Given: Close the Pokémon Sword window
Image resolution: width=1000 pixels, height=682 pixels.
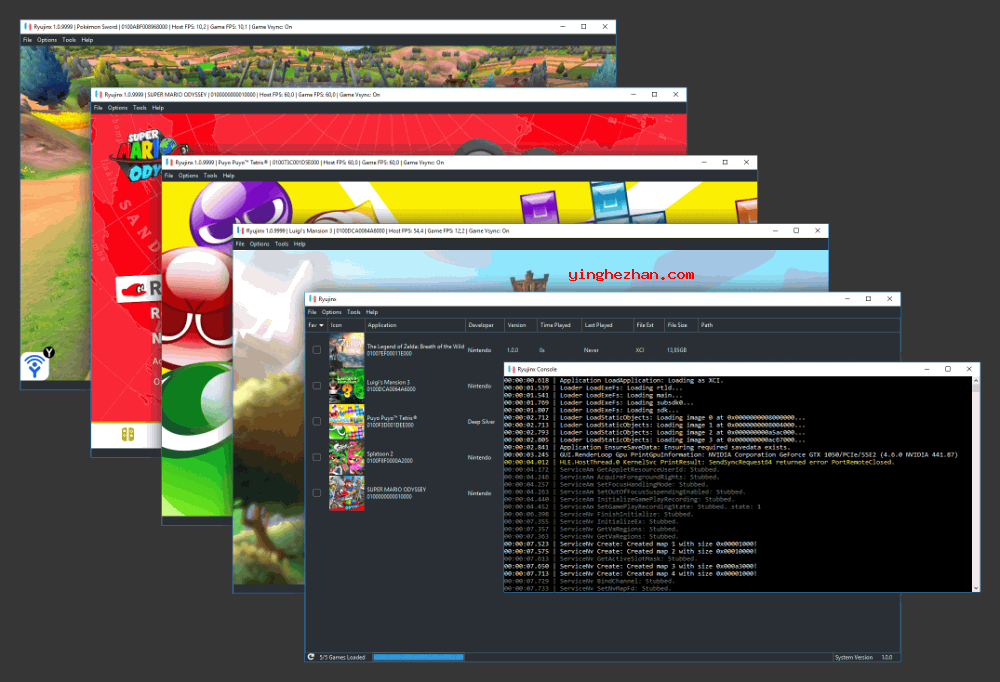Looking at the screenshot, I should tap(605, 27).
